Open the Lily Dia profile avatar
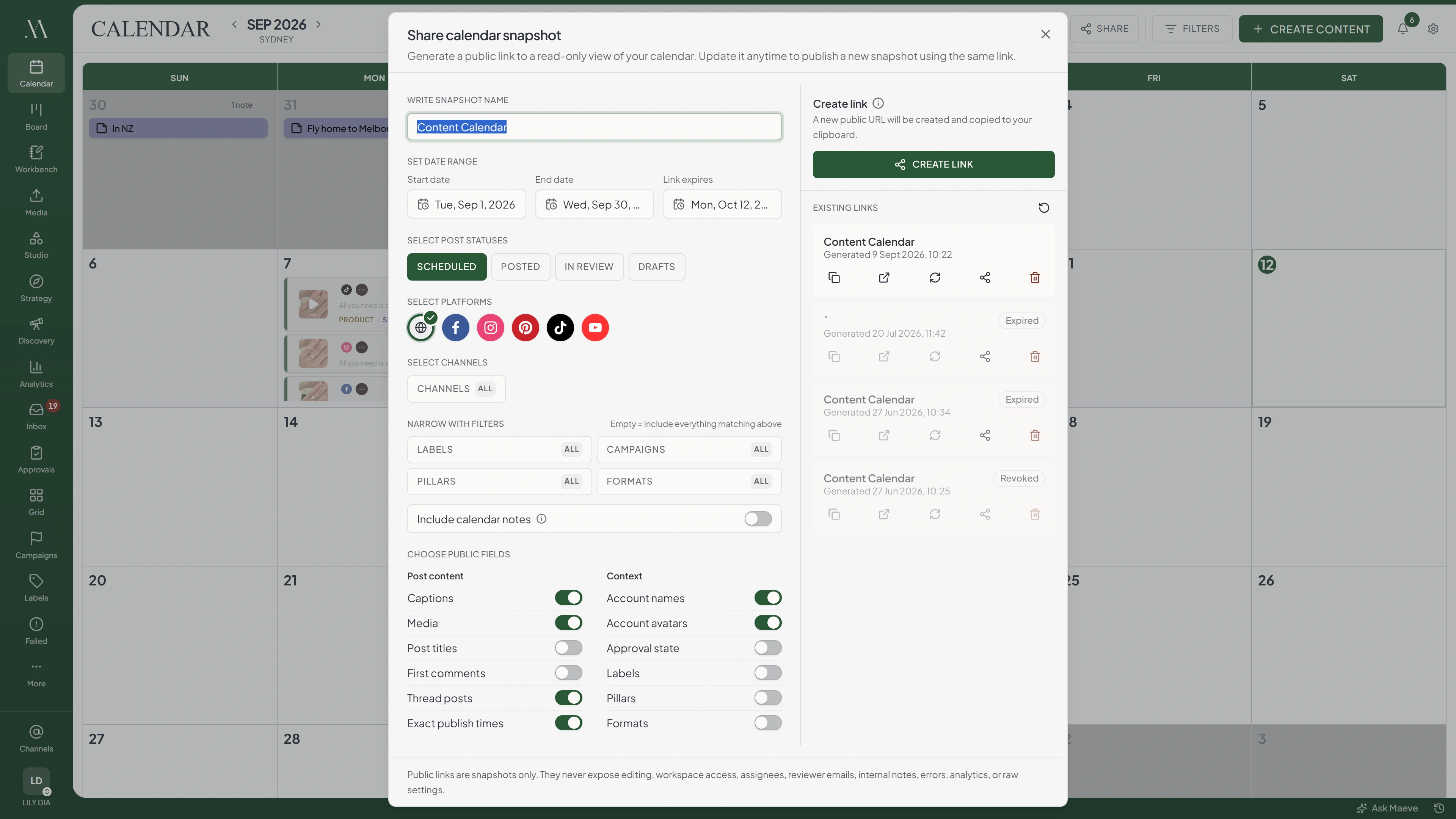Image resolution: width=1456 pixels, height=819 pixels. pyautogui.click(x=36, y=781)
